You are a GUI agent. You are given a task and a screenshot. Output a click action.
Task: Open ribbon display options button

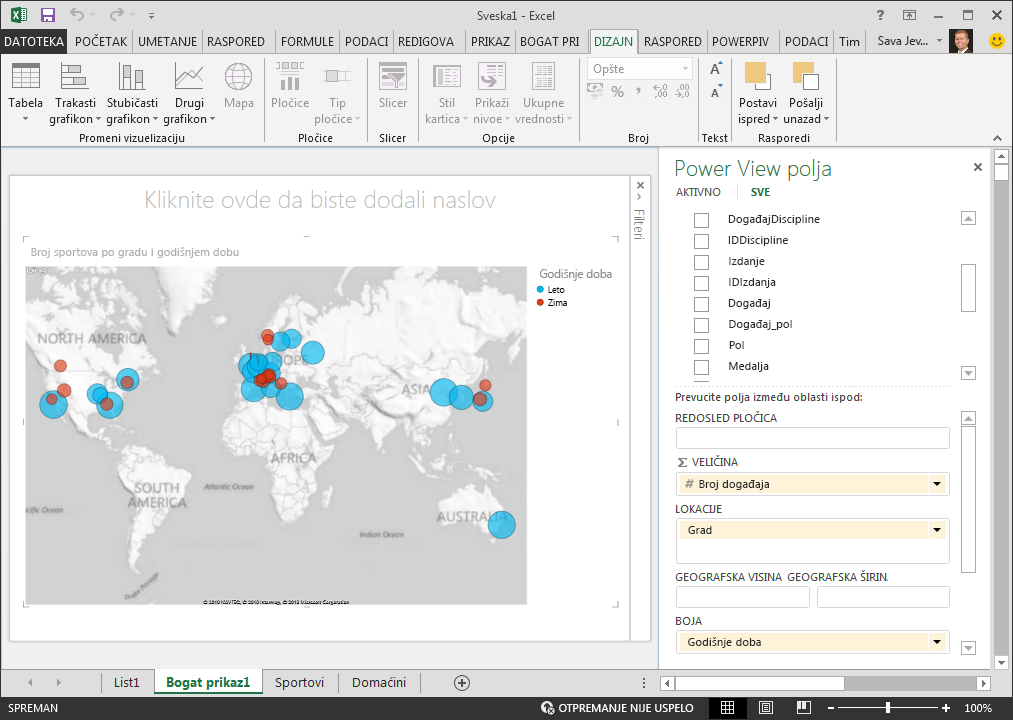point(910,15)
